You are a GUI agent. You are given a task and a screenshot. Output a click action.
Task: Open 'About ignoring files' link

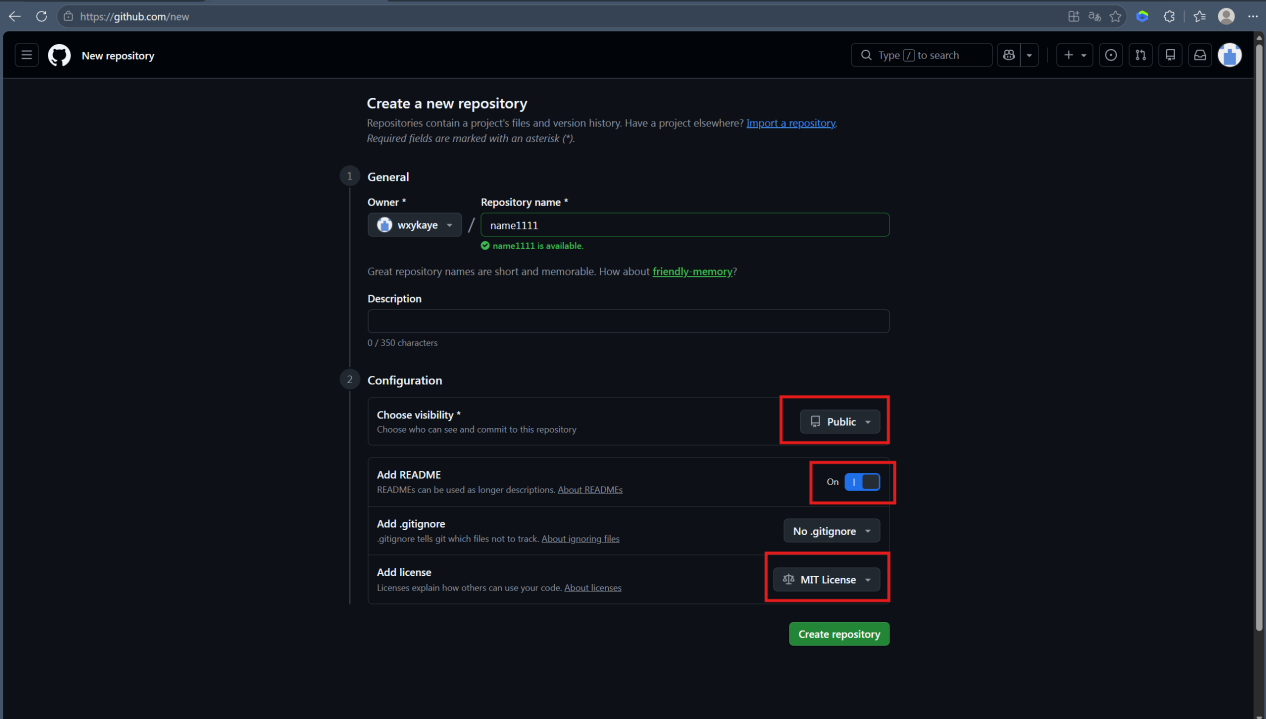click(x=580, y=539)
